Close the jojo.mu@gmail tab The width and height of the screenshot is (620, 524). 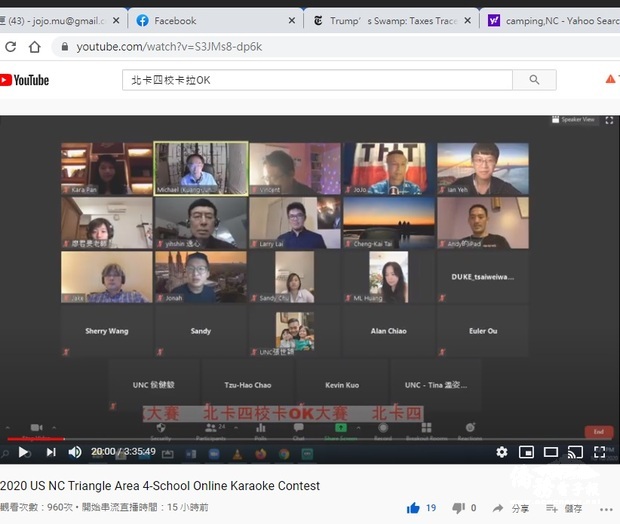116,21
